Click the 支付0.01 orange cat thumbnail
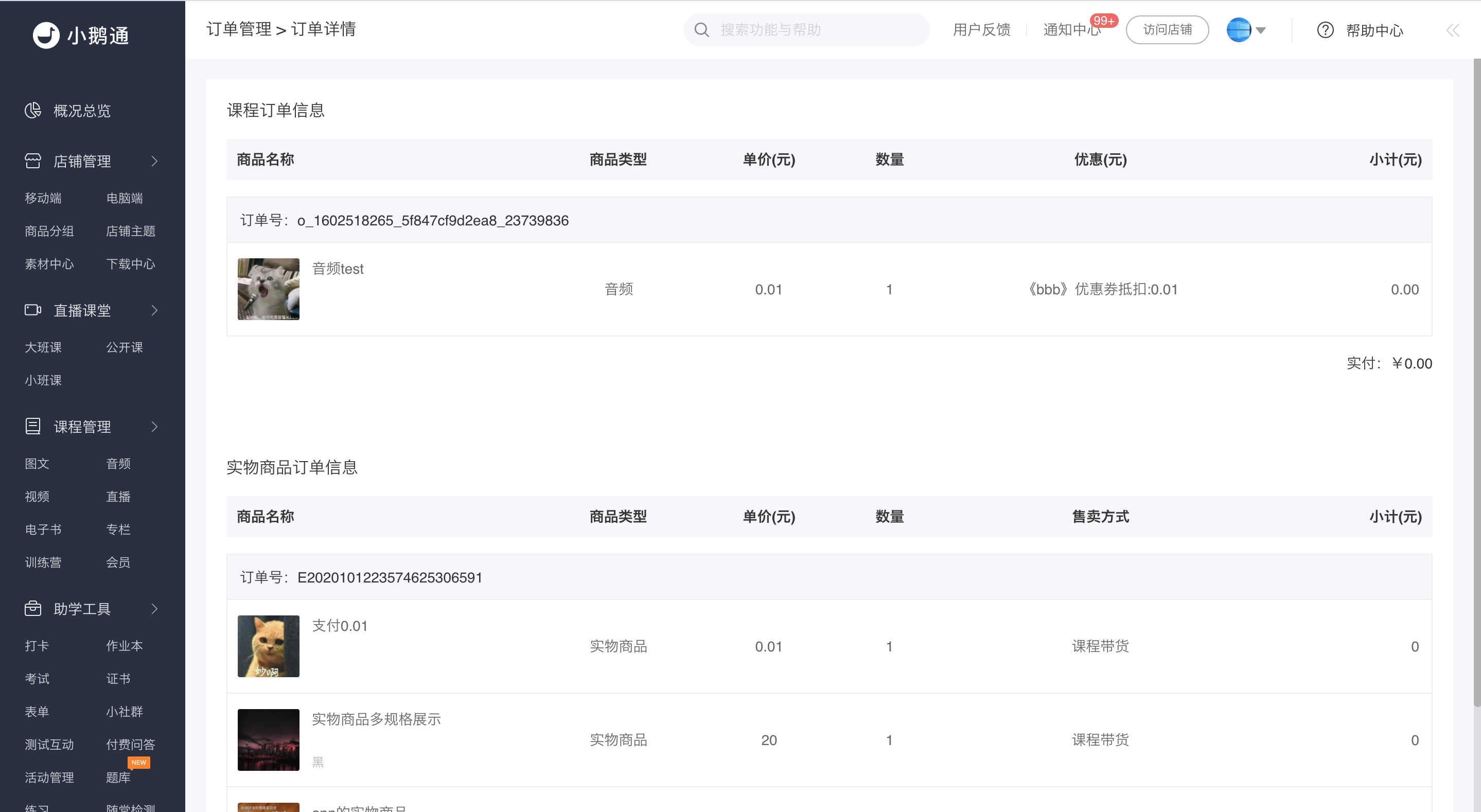This screenshot has height=812, width=1481. (x=269, y=646)
